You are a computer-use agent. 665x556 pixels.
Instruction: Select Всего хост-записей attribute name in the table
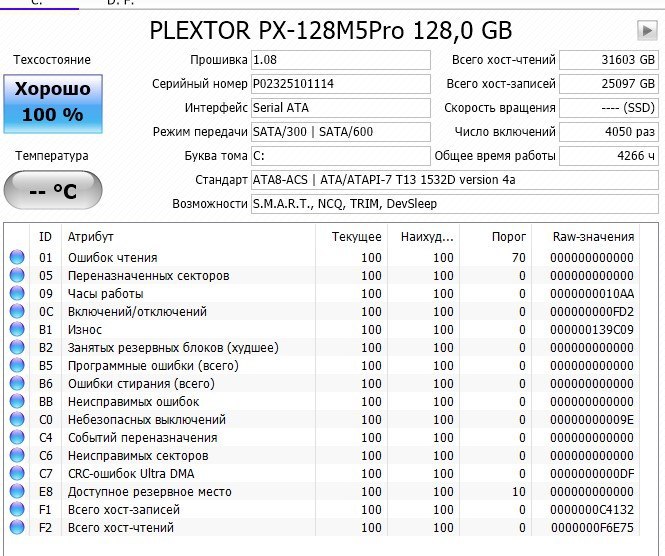click(124, 510)
